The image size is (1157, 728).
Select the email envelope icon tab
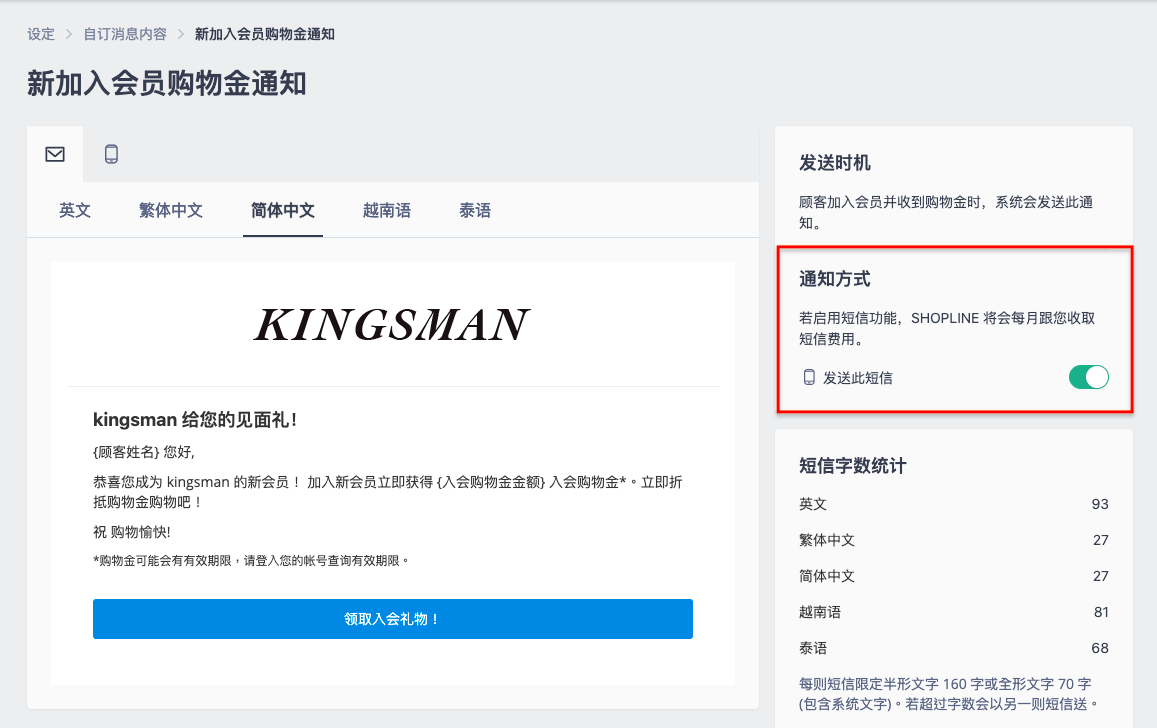[55, 154]
